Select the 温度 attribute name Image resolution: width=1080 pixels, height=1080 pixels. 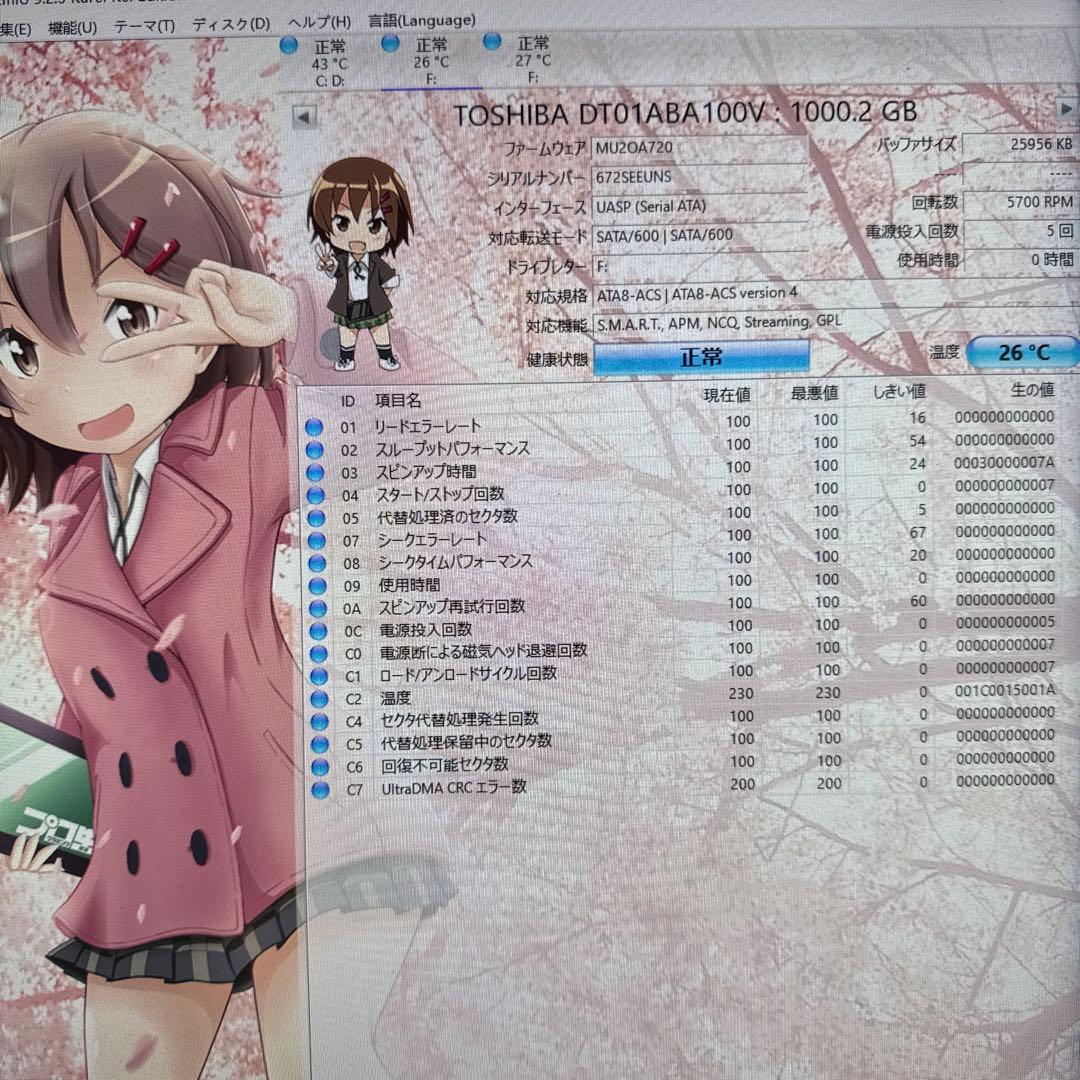point(395,698)
